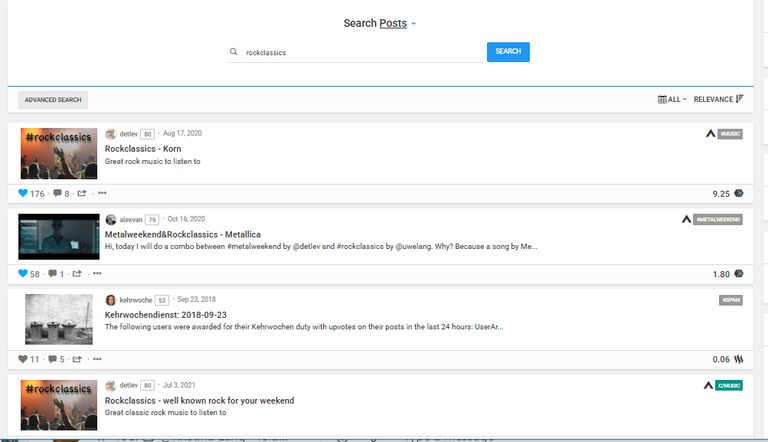Open the Metalweekend&Rockclassics - Metallica title
Screen dimensions: 768x442
pos(182,234)
